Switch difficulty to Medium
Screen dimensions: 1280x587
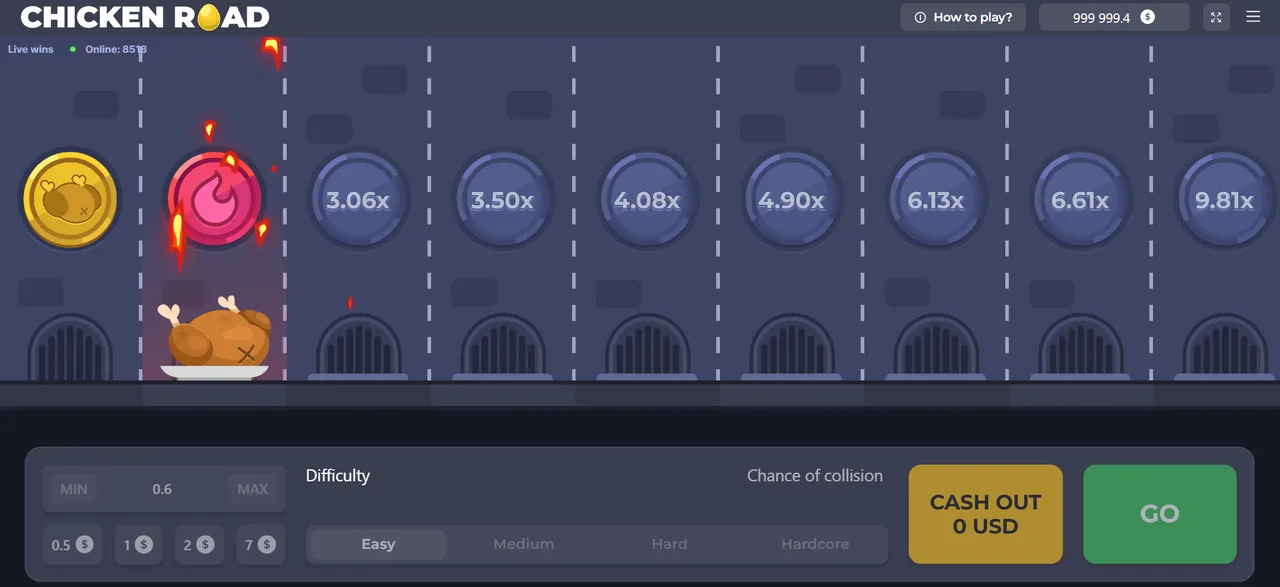point(523,544)
